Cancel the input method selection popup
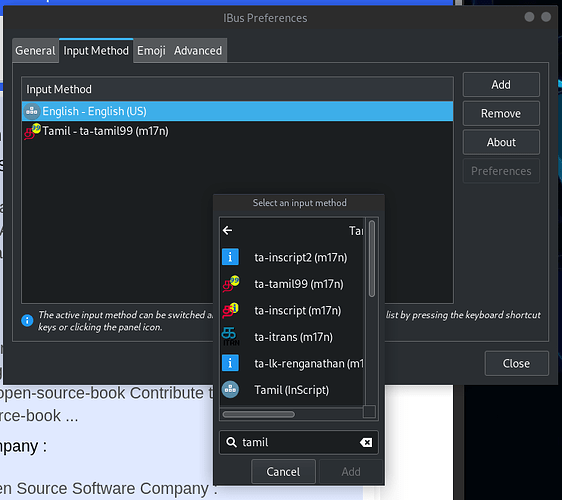Image resolution: width=562 pixels, height=500 pixels. [x=283, y=472]
